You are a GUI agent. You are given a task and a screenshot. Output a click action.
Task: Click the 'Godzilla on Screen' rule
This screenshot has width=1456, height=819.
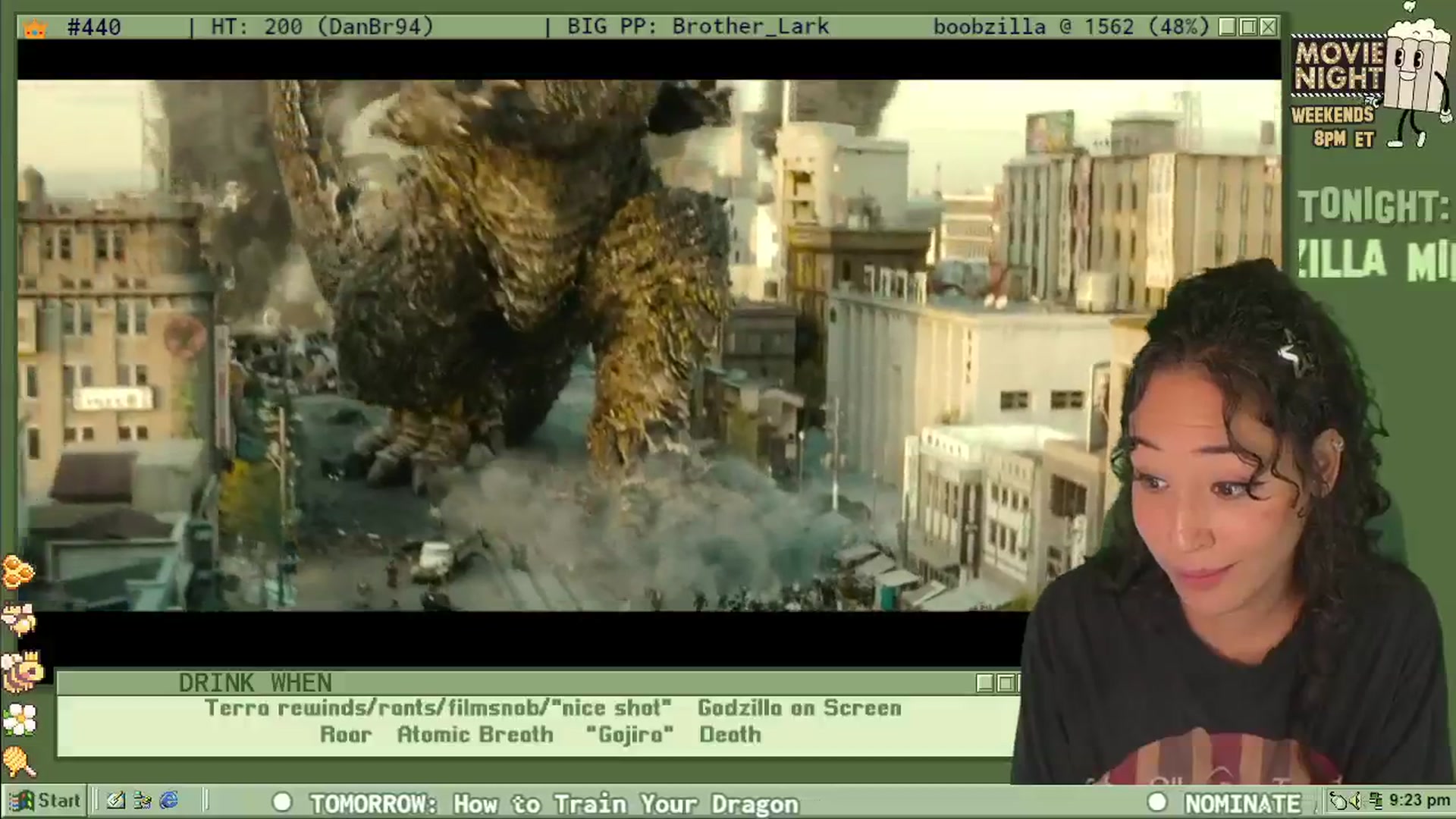click(x=799, y=708)
